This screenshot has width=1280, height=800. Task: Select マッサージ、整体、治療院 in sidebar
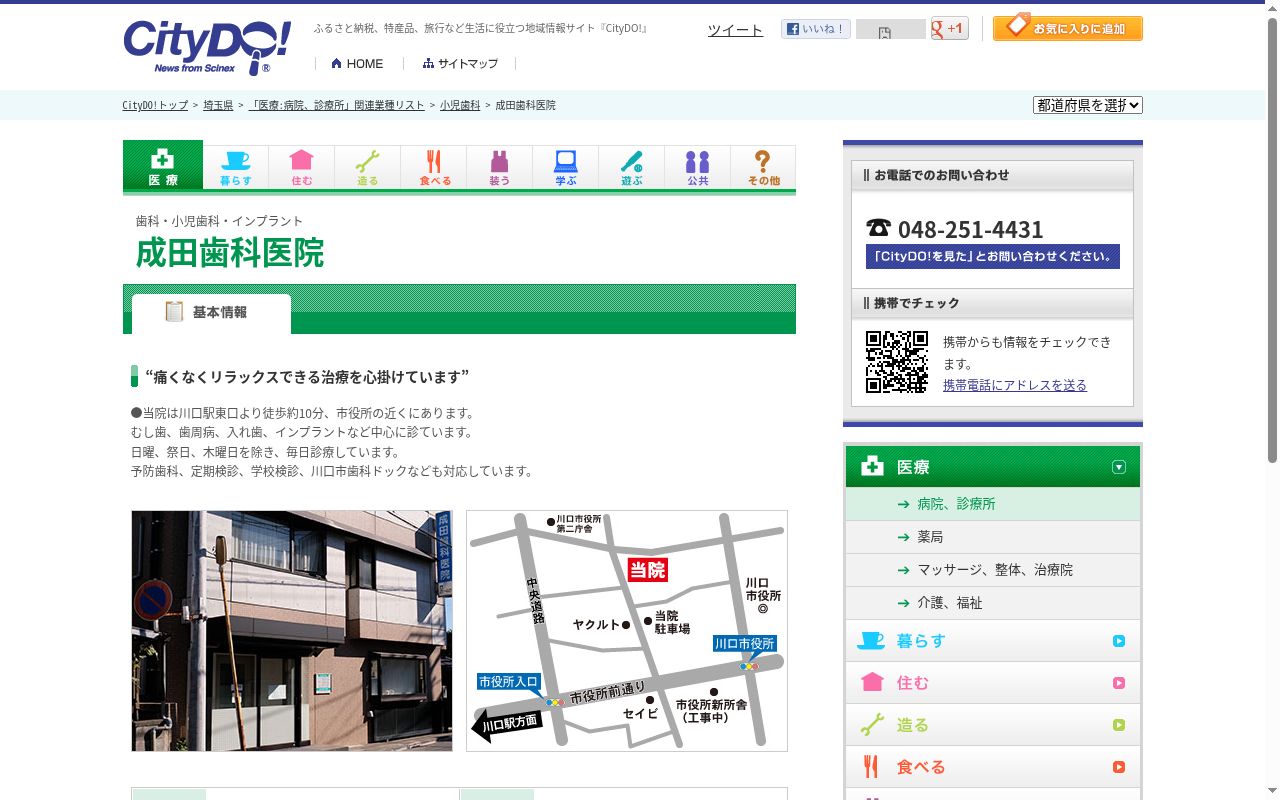[x=993, y=570]
